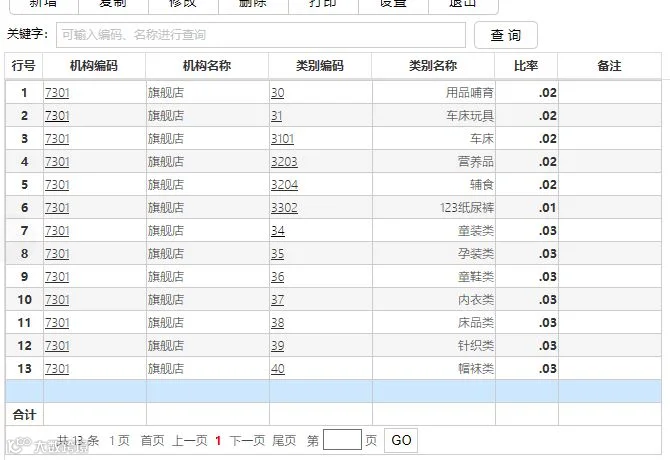Open the 7301 link in the 帽袜类 row
This screenshot has height=460, width=670.
point(57,369)
